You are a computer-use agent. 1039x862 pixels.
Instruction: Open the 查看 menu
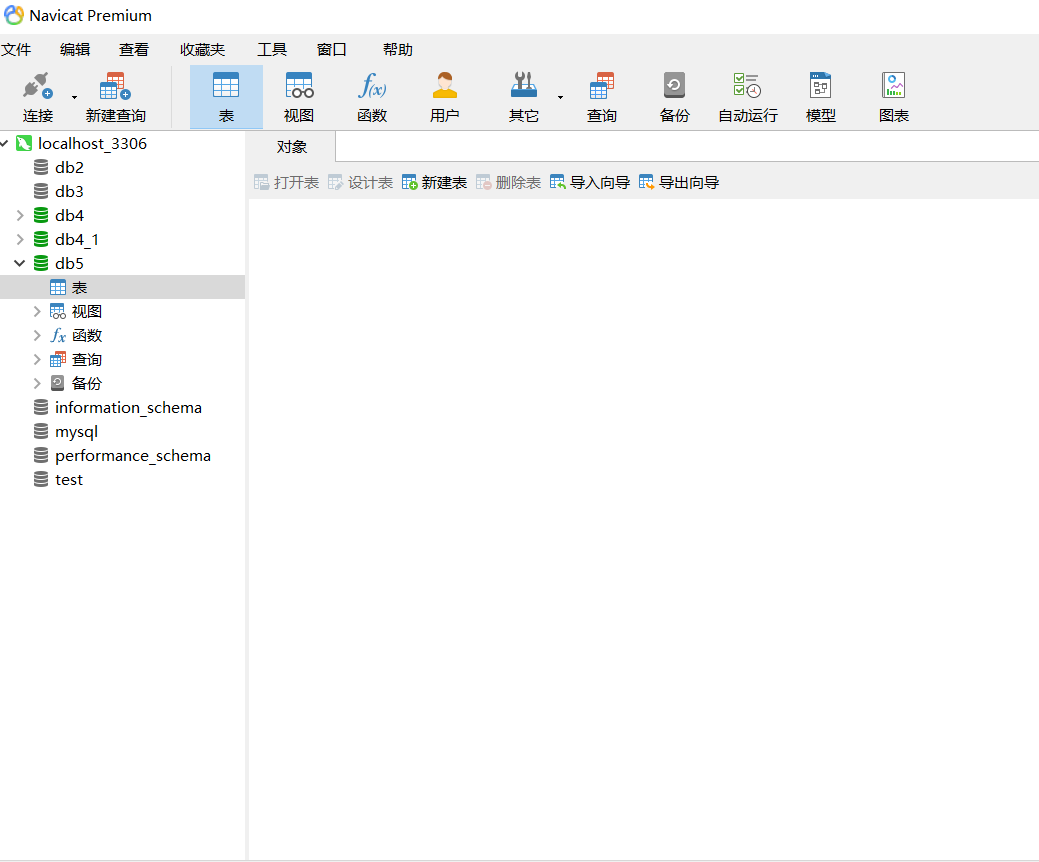(x=134, y=50)
